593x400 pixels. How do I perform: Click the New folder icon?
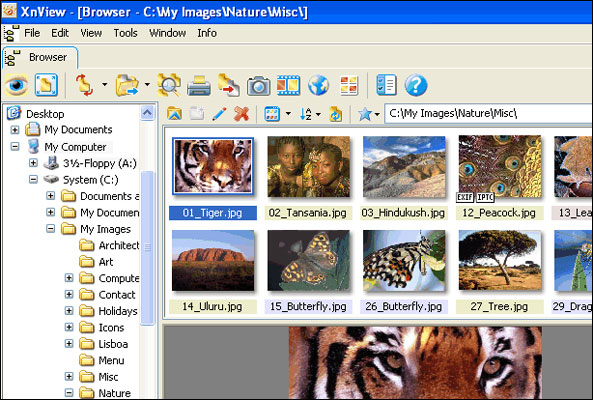(x=197, y=113)
